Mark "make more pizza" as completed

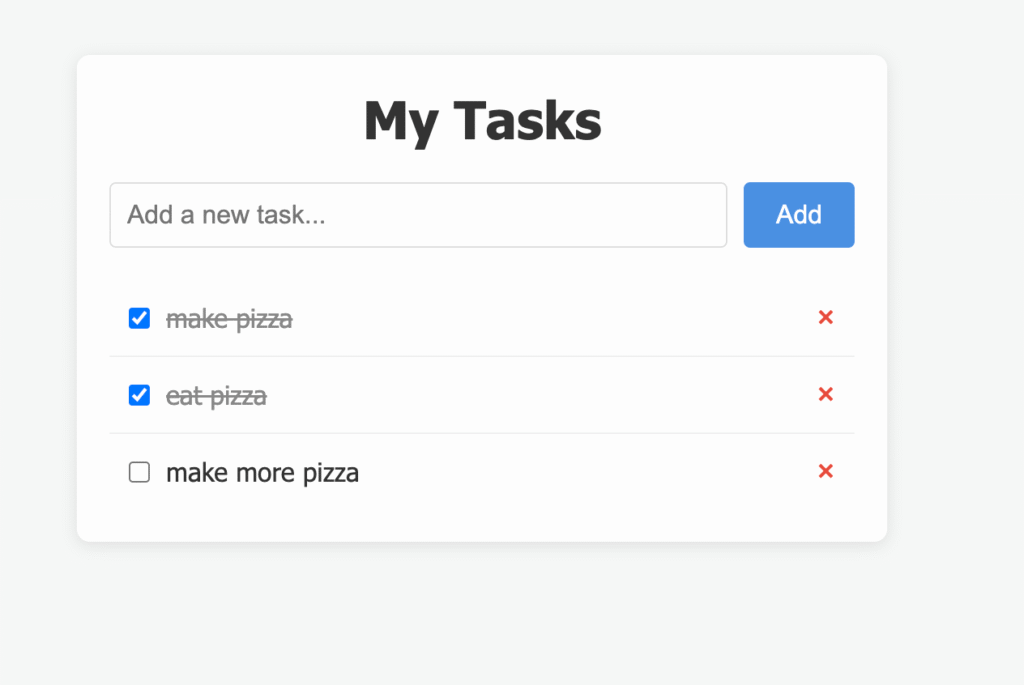[139, 472]
